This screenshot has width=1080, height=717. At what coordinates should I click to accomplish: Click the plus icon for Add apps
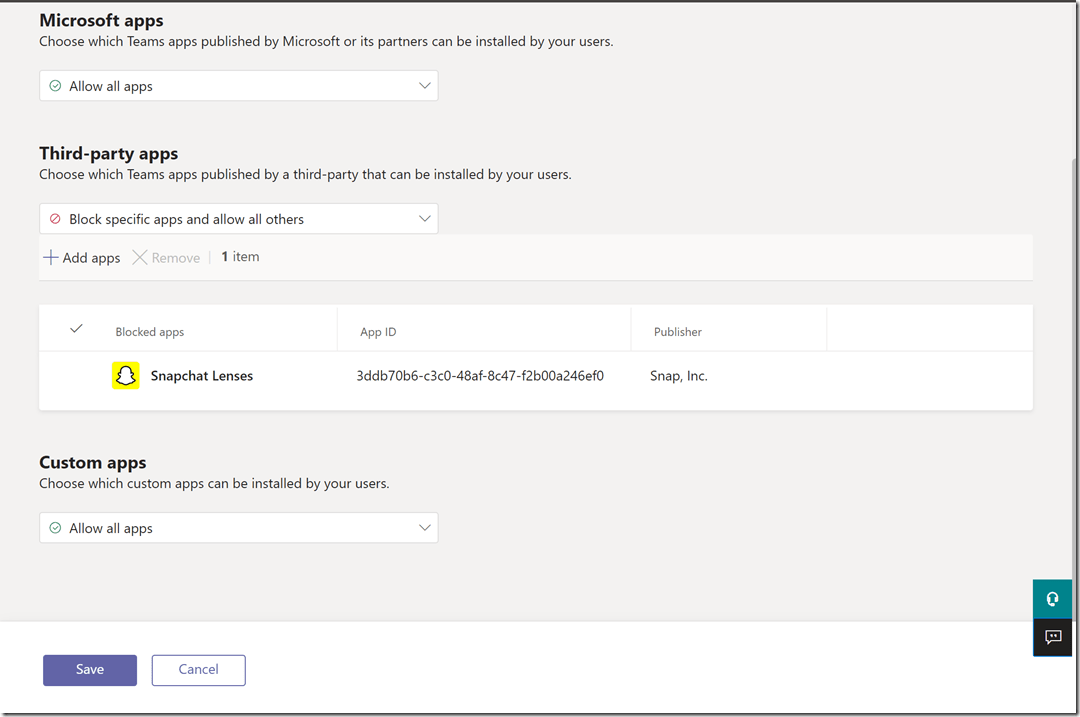(51, 257)
